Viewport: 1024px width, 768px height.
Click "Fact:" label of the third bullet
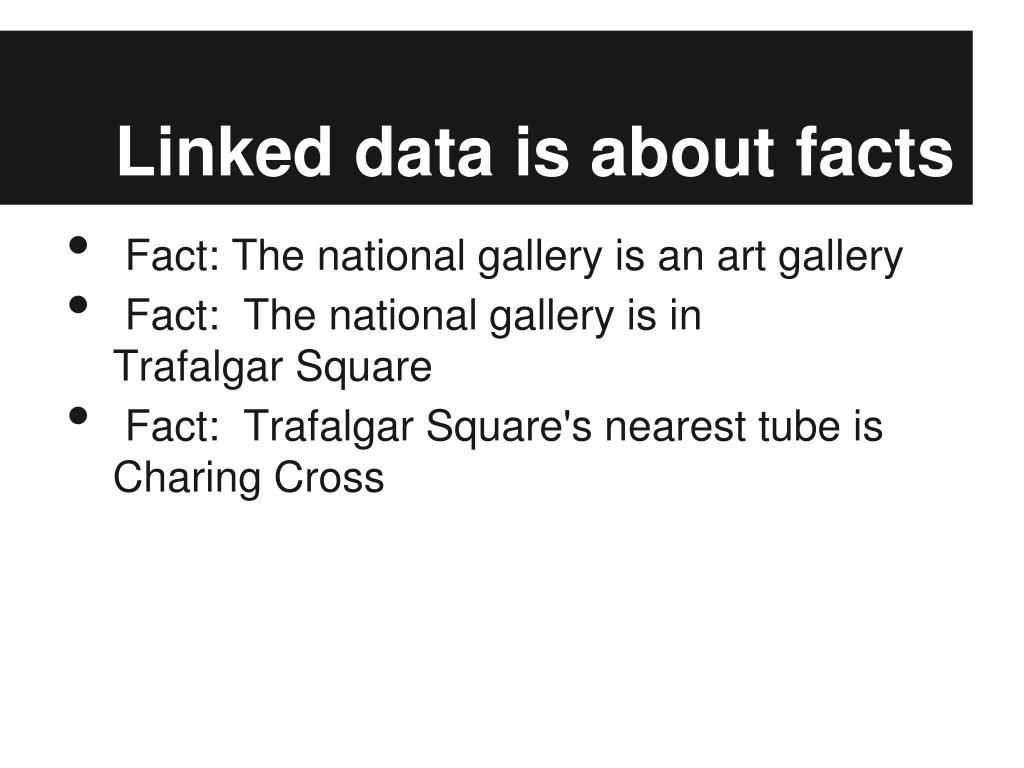(x=173, y=426)
